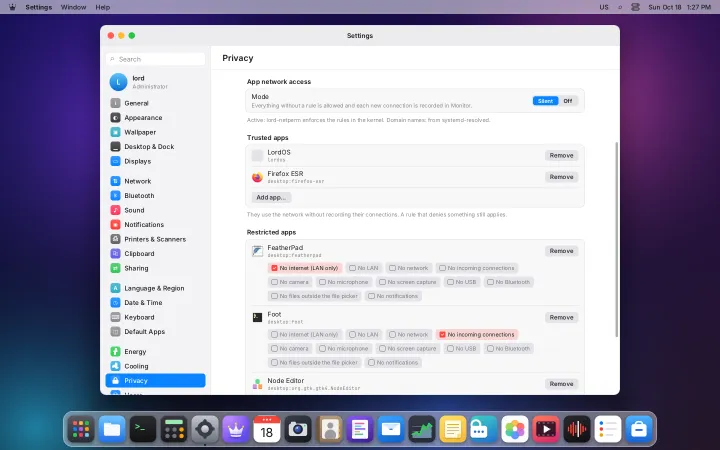Open the yellow Notes app in dock

453,429
